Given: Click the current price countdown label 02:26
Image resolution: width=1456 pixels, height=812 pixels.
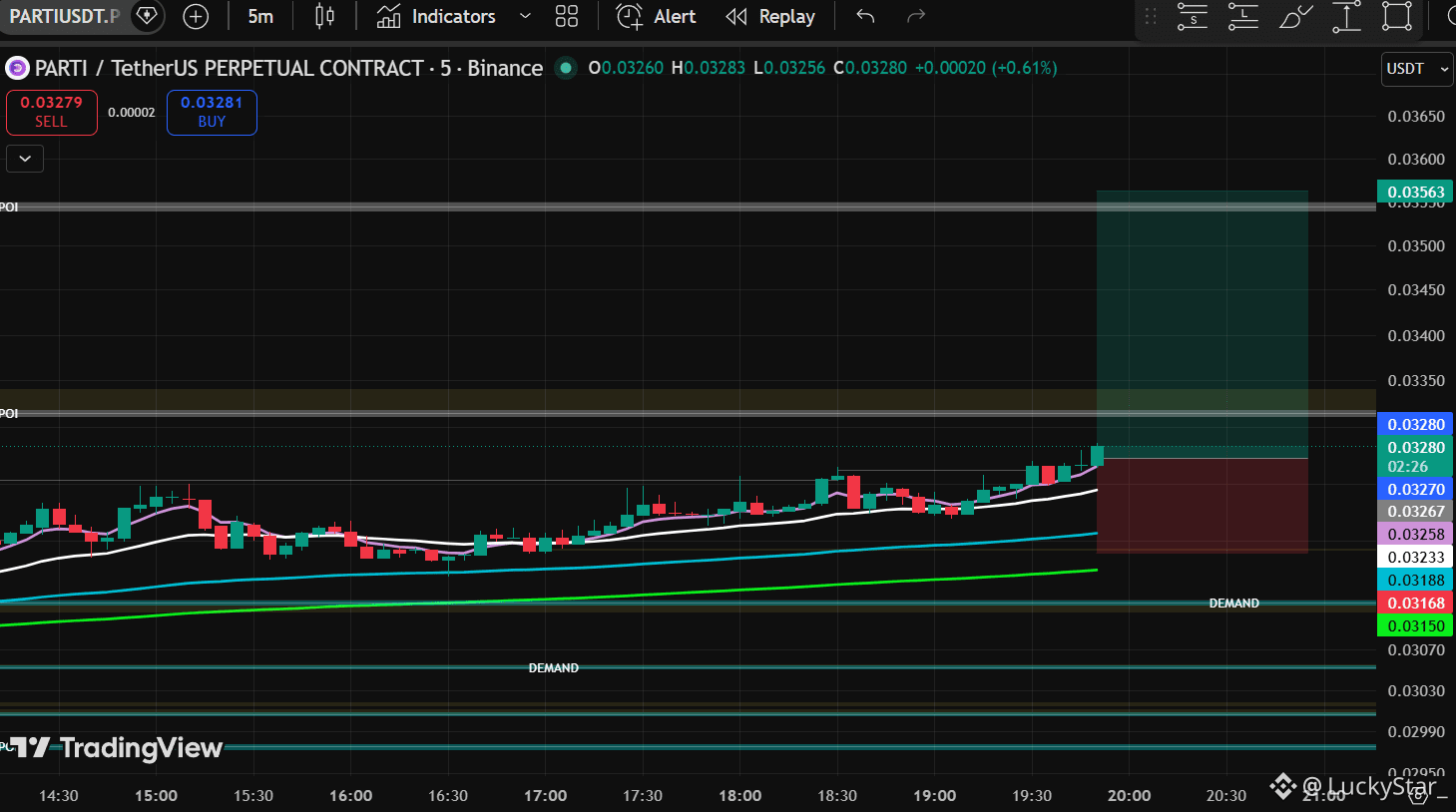Looking at the screenshot, I should [x=1407, y=467].
